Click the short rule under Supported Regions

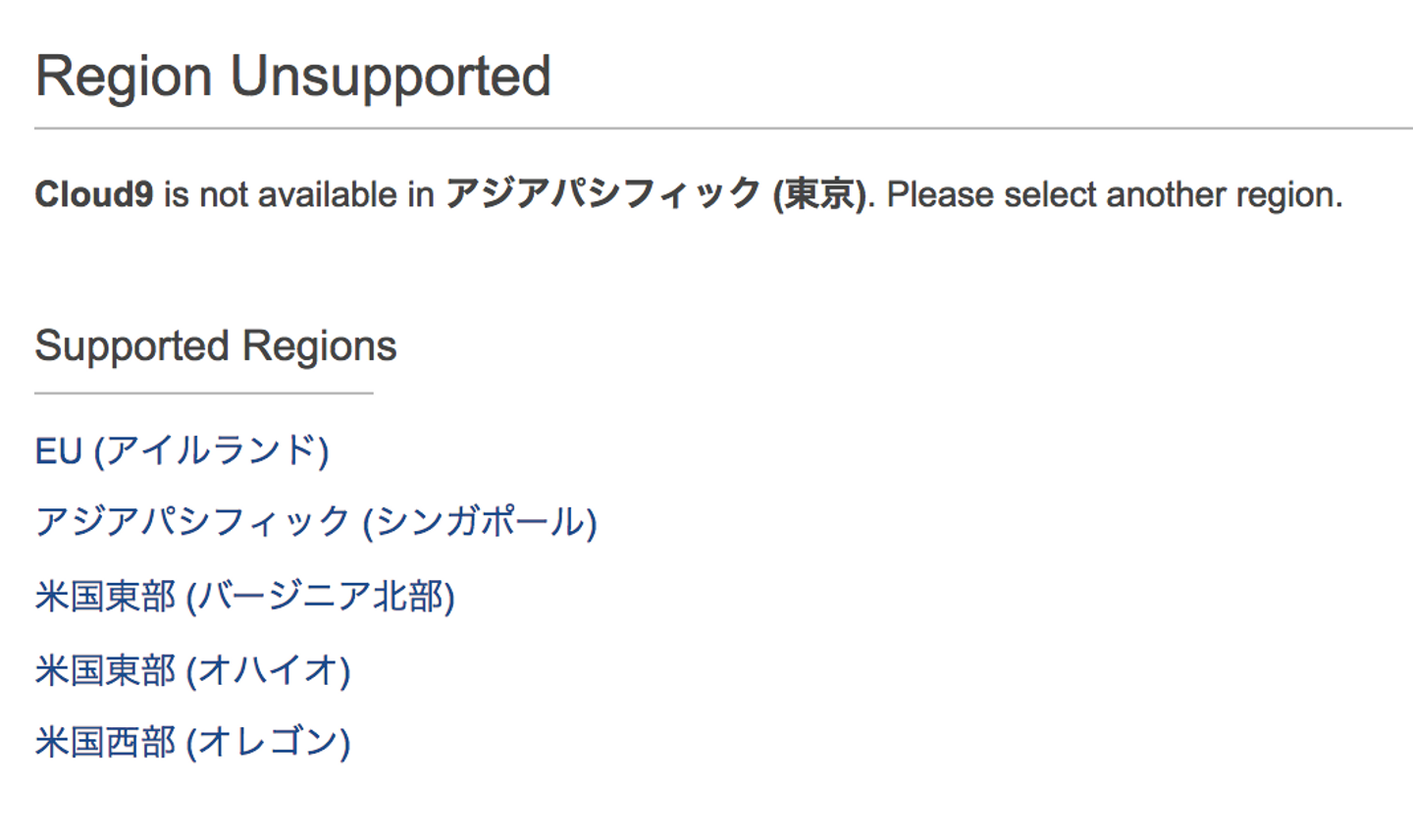coord(203,394)
